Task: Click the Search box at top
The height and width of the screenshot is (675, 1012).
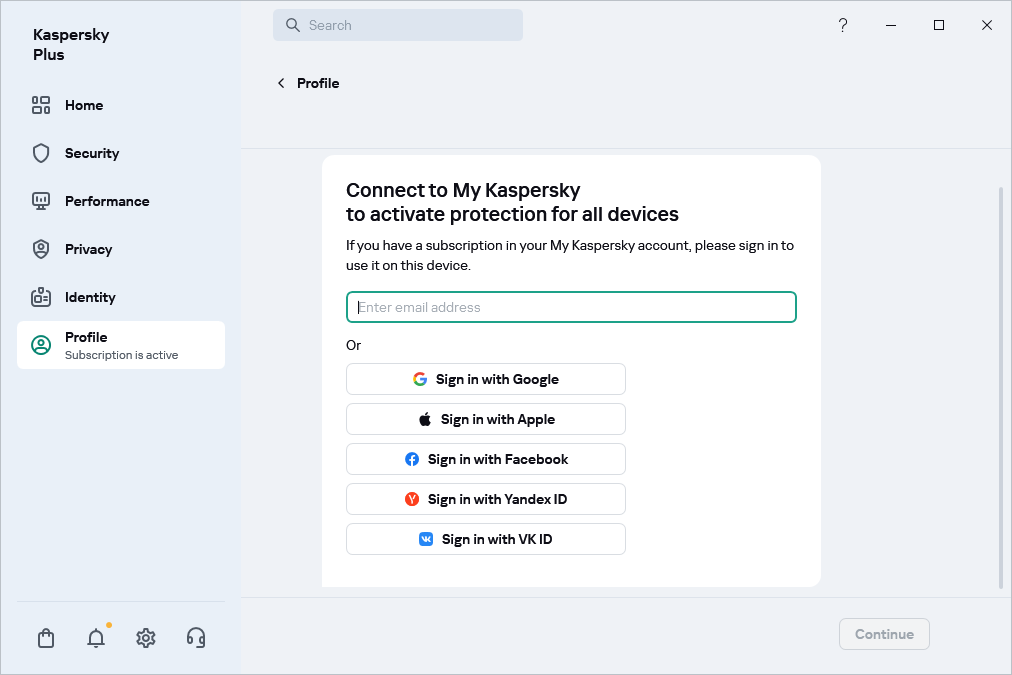Action: pos(398,25)
